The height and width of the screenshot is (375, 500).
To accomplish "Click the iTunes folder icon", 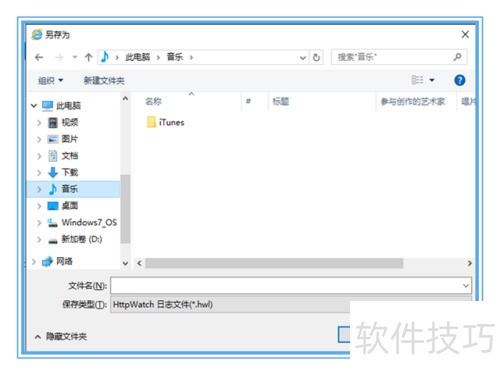I will pyautogui.click(x=151, y=122).
